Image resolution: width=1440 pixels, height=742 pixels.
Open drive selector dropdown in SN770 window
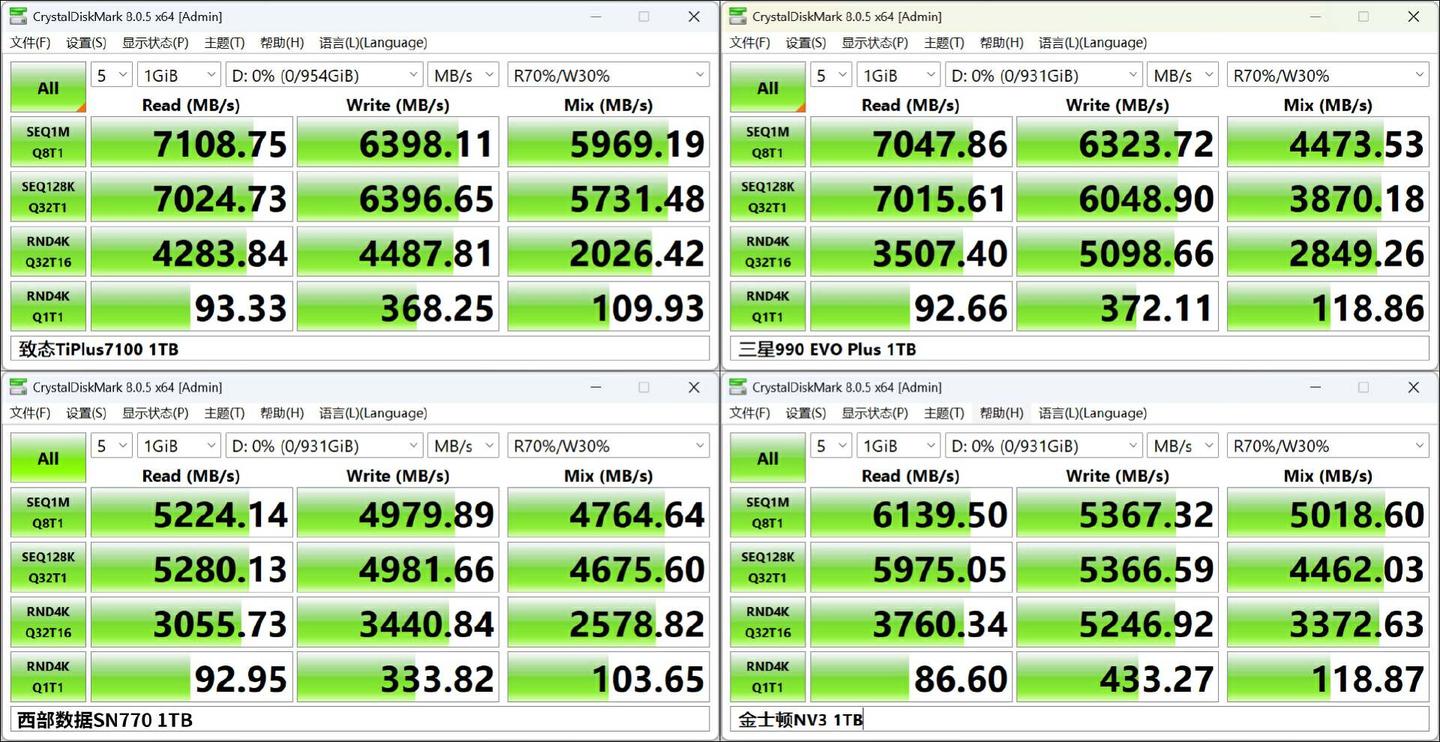tap(325, 446)
